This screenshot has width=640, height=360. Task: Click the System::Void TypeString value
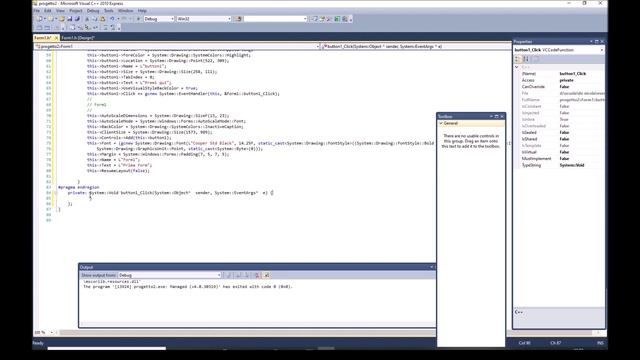[x=572, y=165]
